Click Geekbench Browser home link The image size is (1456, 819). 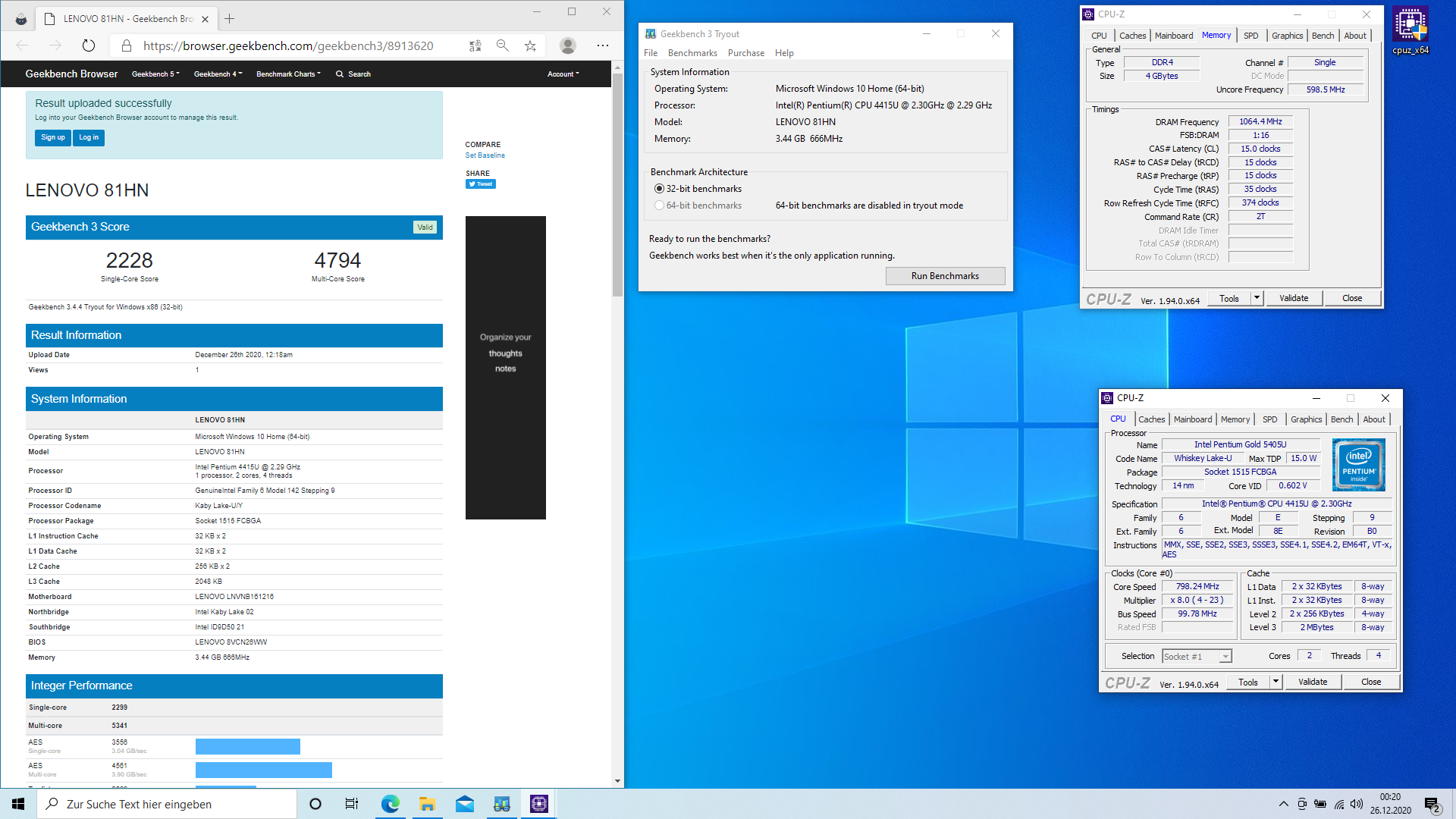pos(71,74)
